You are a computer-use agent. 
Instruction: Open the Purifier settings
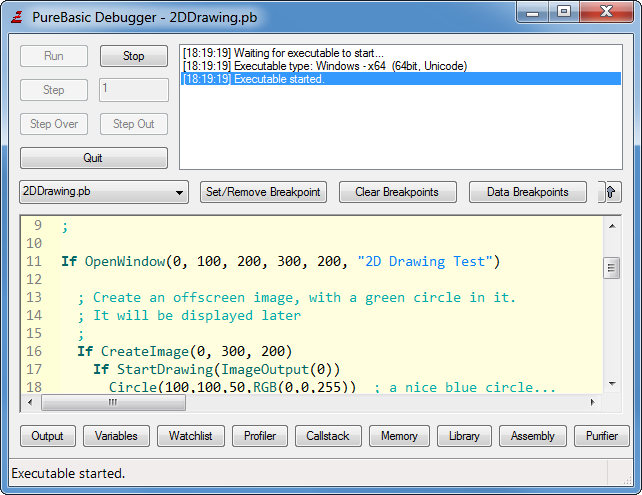tap(601, 436)
